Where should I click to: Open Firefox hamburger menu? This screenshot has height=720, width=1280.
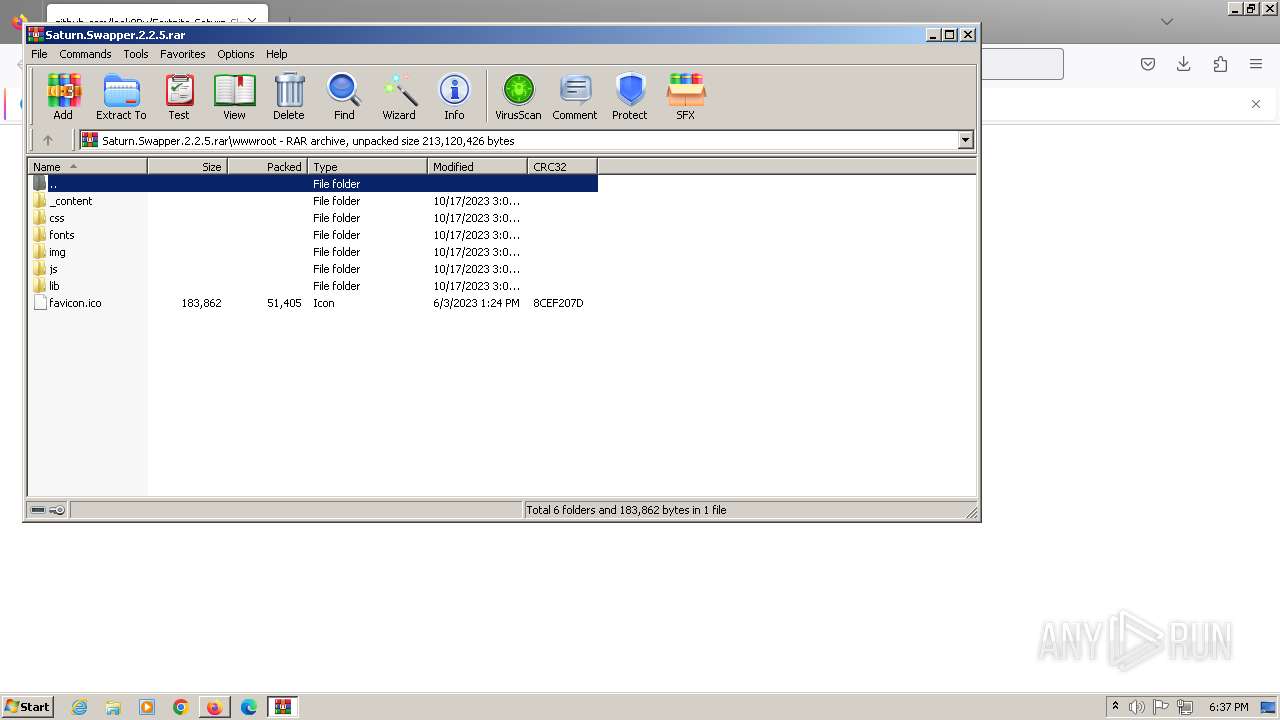click(1256, 64)
